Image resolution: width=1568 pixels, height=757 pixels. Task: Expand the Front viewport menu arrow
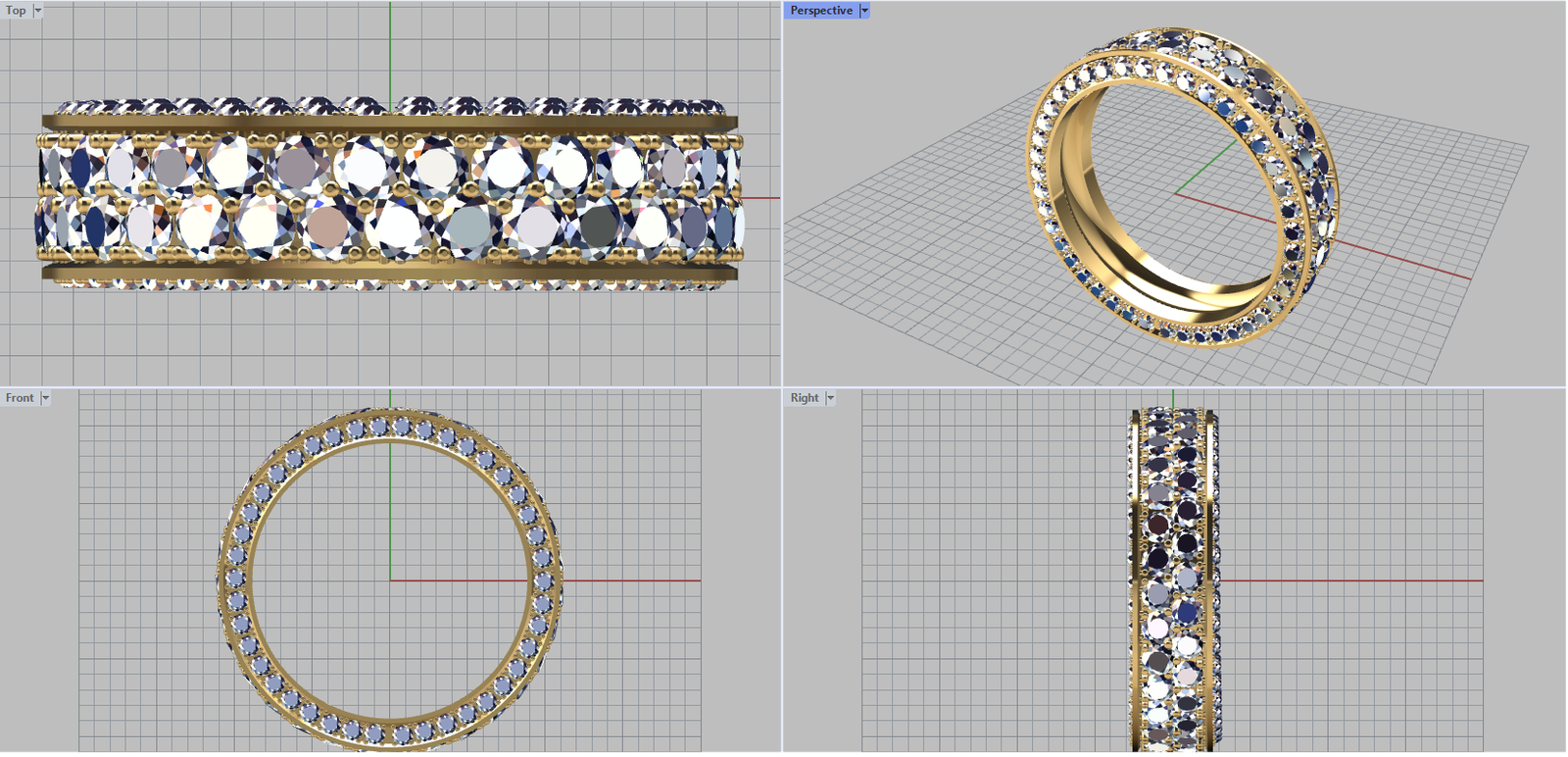point(45,398)
